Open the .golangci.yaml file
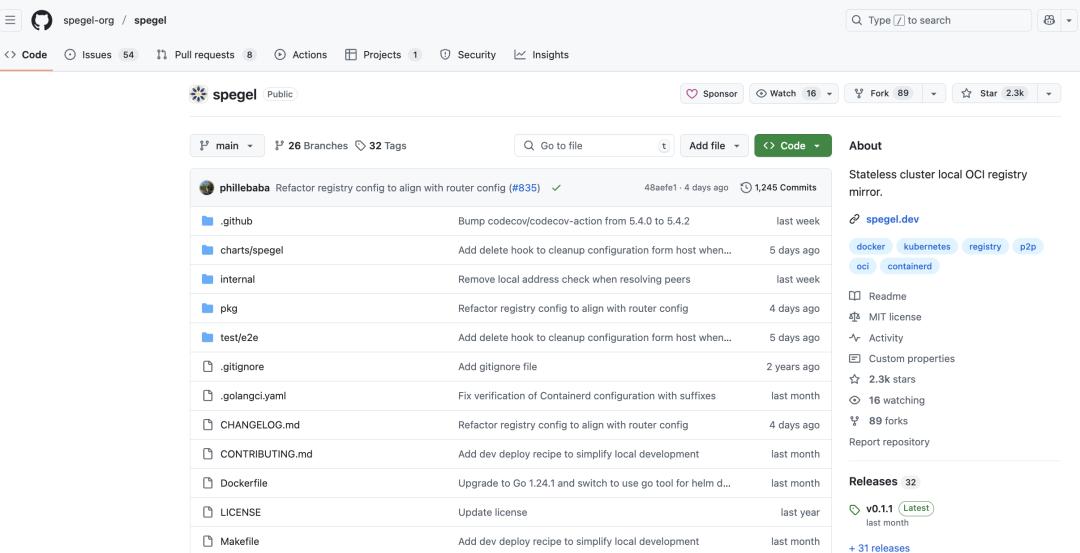This screenshot has height=553, width=1080. [x=253, y=395]
